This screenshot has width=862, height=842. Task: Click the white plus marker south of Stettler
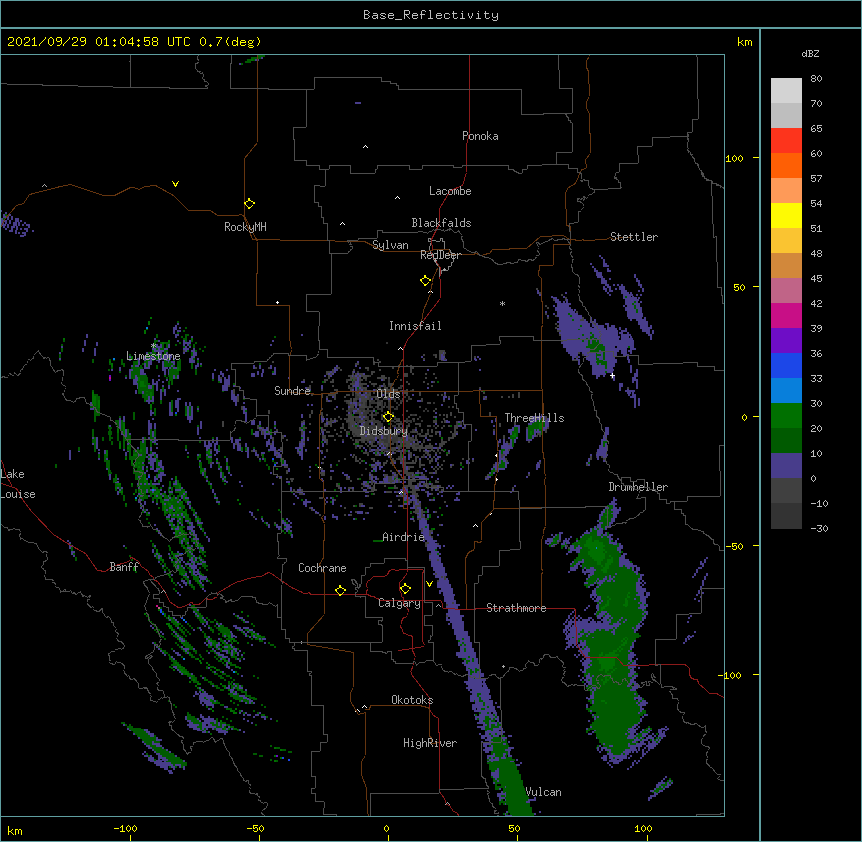(612, 375)
